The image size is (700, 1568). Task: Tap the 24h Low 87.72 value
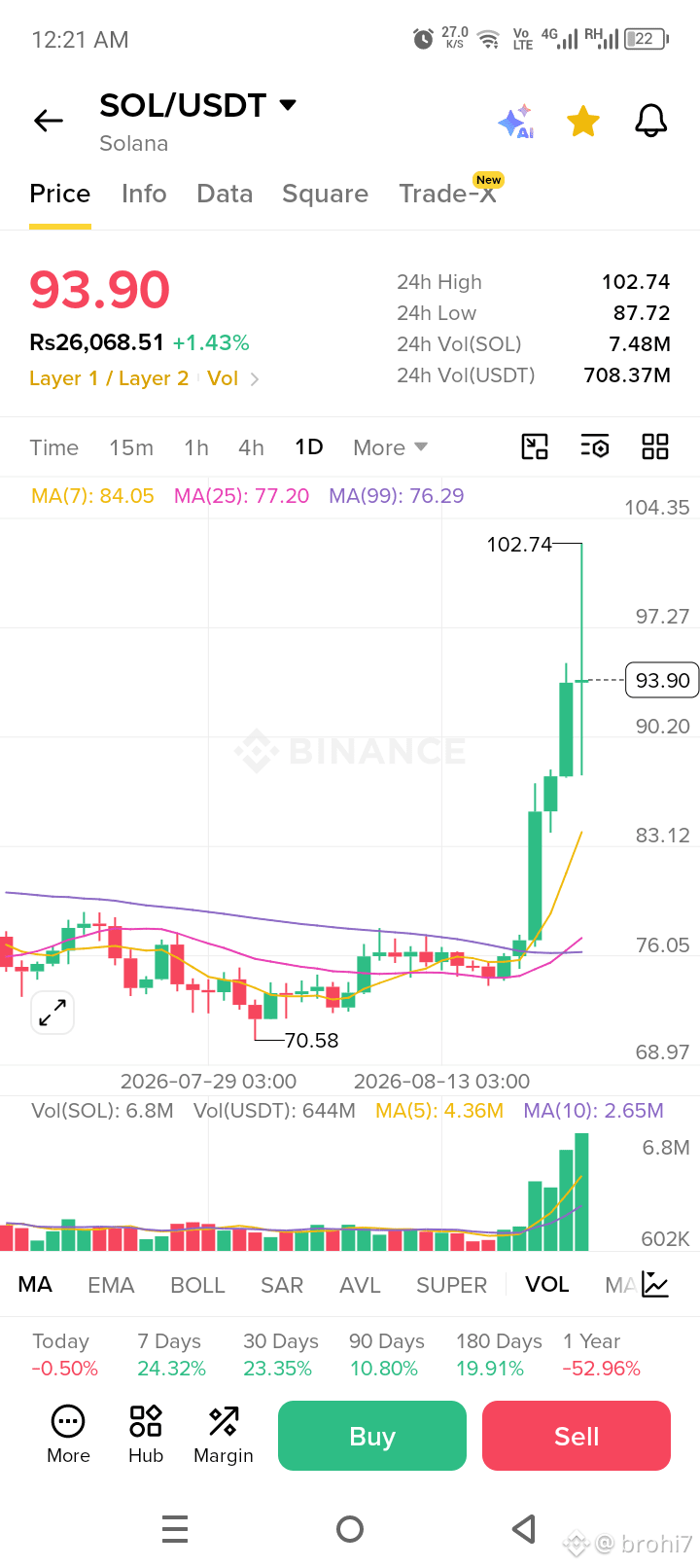pos(642,313)
